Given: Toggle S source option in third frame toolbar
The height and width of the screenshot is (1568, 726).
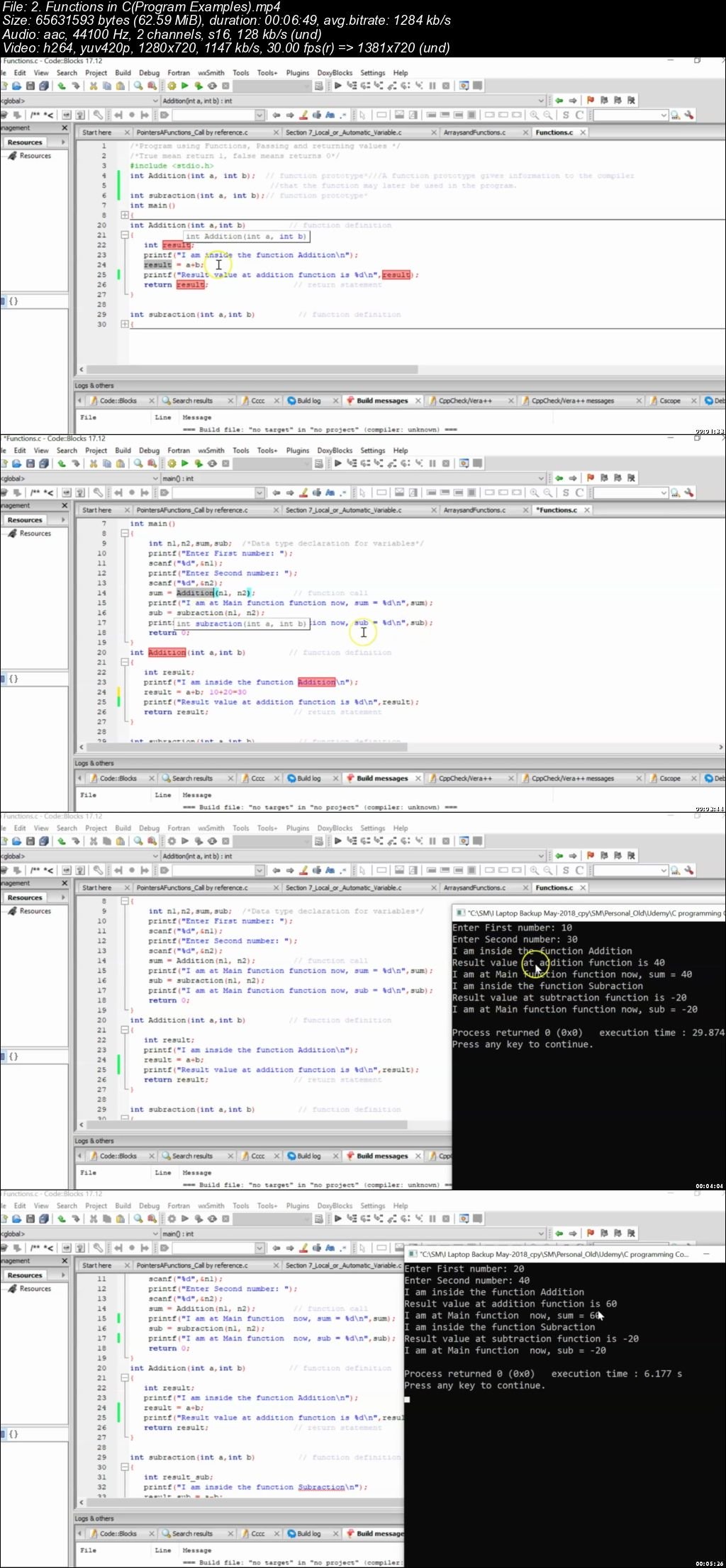Looking at the screenshot, I should tap(566, 870).
